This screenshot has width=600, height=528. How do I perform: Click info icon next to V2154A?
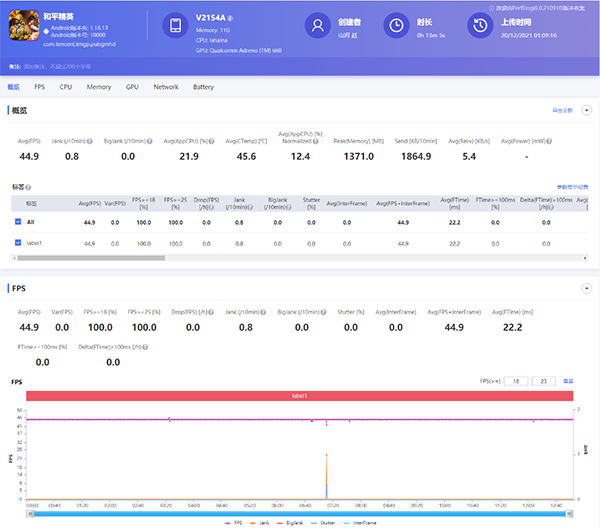click(x=231, y=18)
